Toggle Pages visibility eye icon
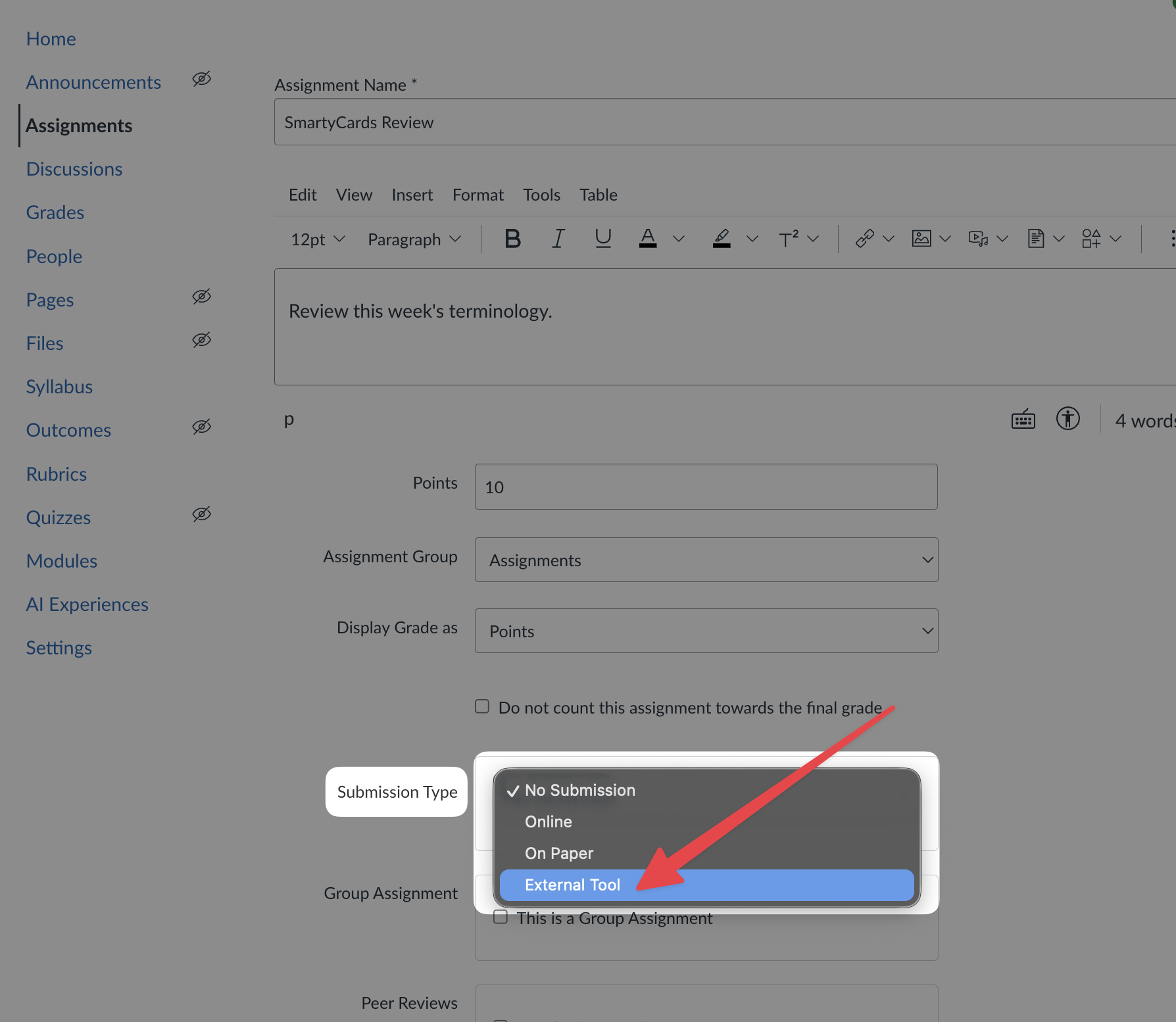Viewport: 1176px width, 1022px height. pyautogui.click(x=201, y=297)
